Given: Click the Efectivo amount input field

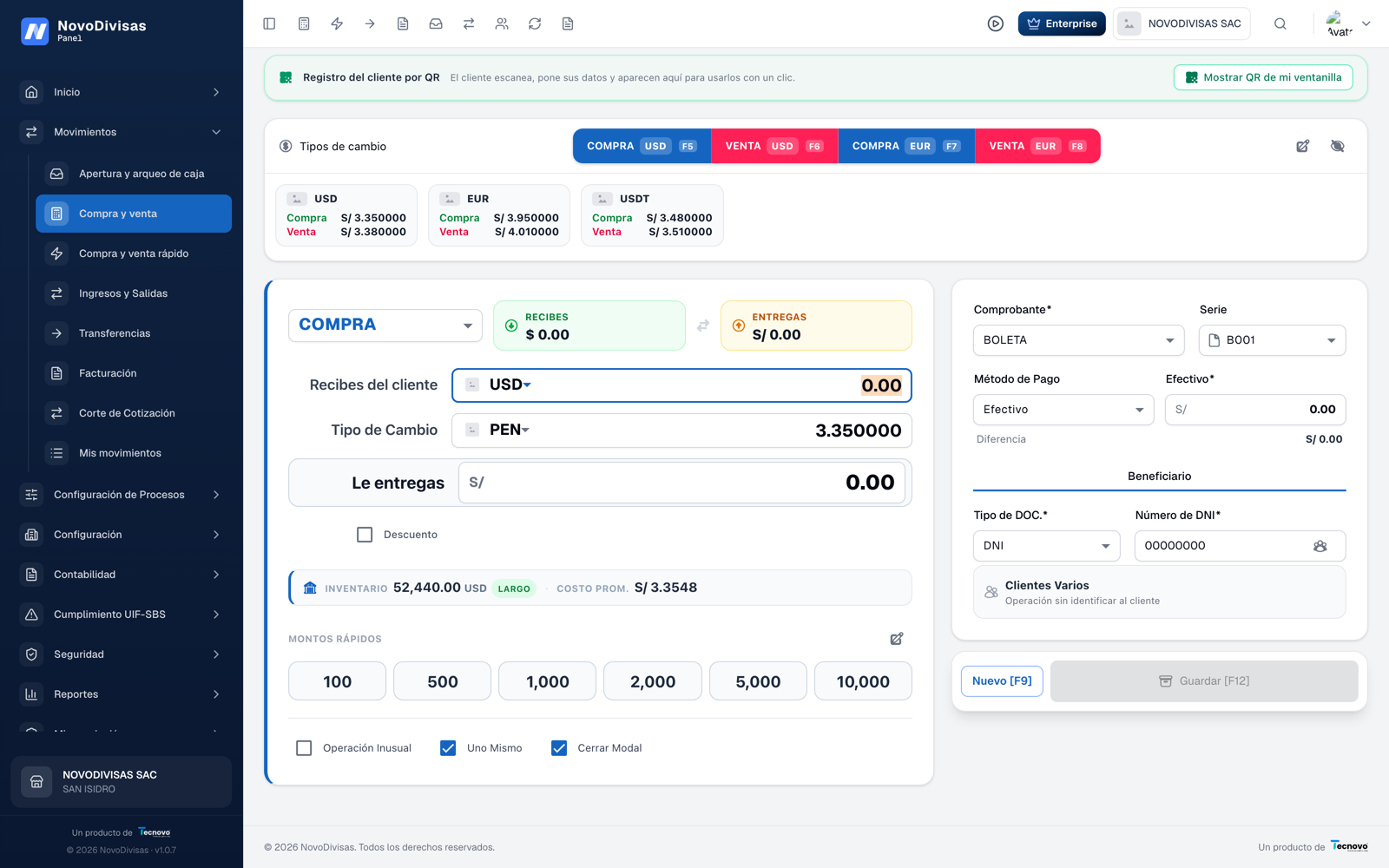Looking at the screenshot, I should 1255,410.
